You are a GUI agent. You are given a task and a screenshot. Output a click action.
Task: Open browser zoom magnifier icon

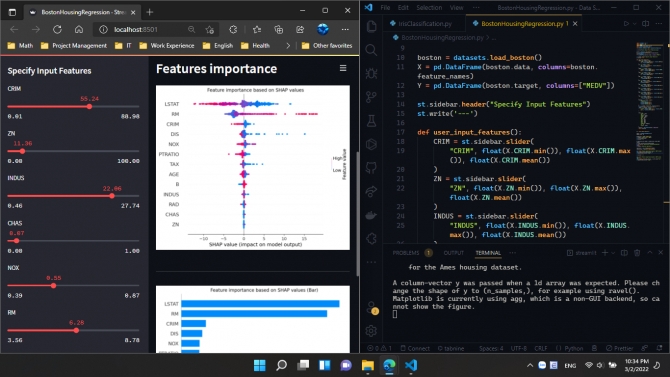point(191,29)
